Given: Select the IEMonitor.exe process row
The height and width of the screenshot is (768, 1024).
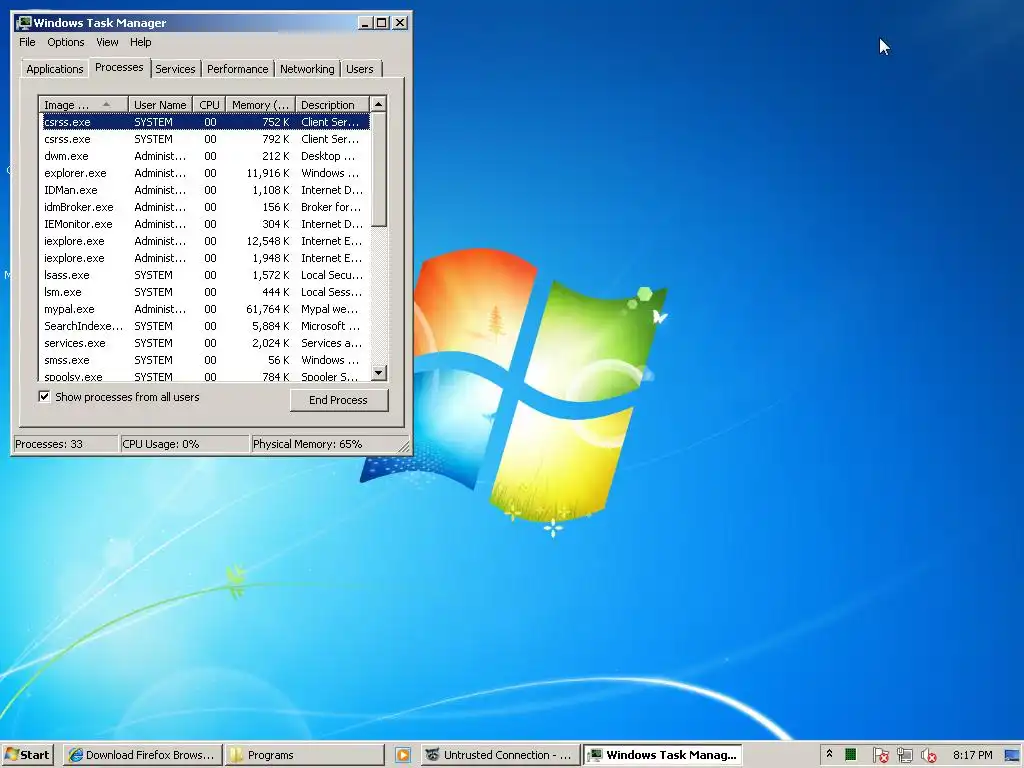Looking at the screenshot, I should coord(204,224).
